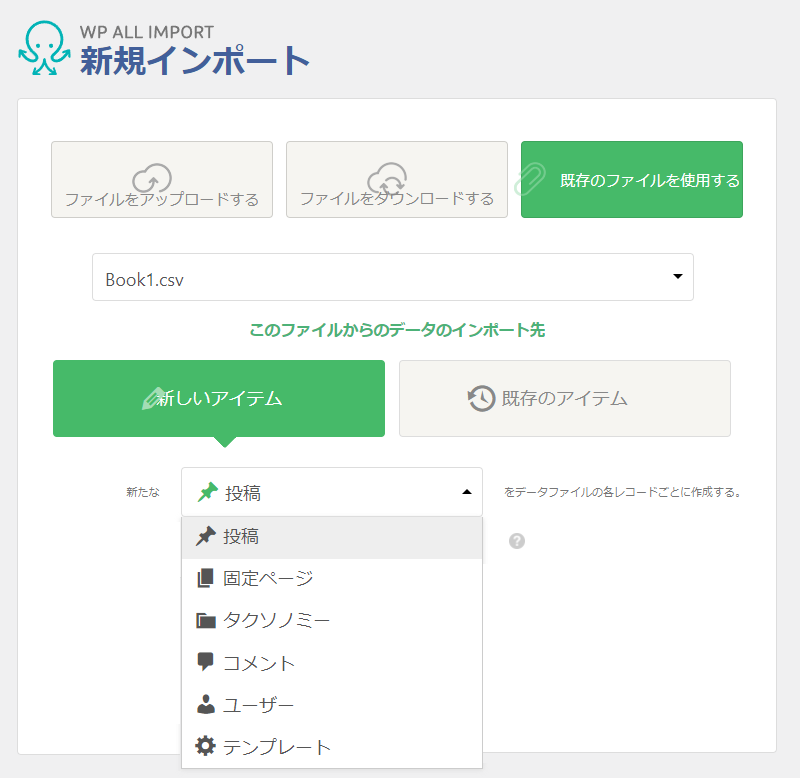This screenshot has height=778, width=800.
Task: Click the person icon beside ユーザー
Action: [206, 705]
